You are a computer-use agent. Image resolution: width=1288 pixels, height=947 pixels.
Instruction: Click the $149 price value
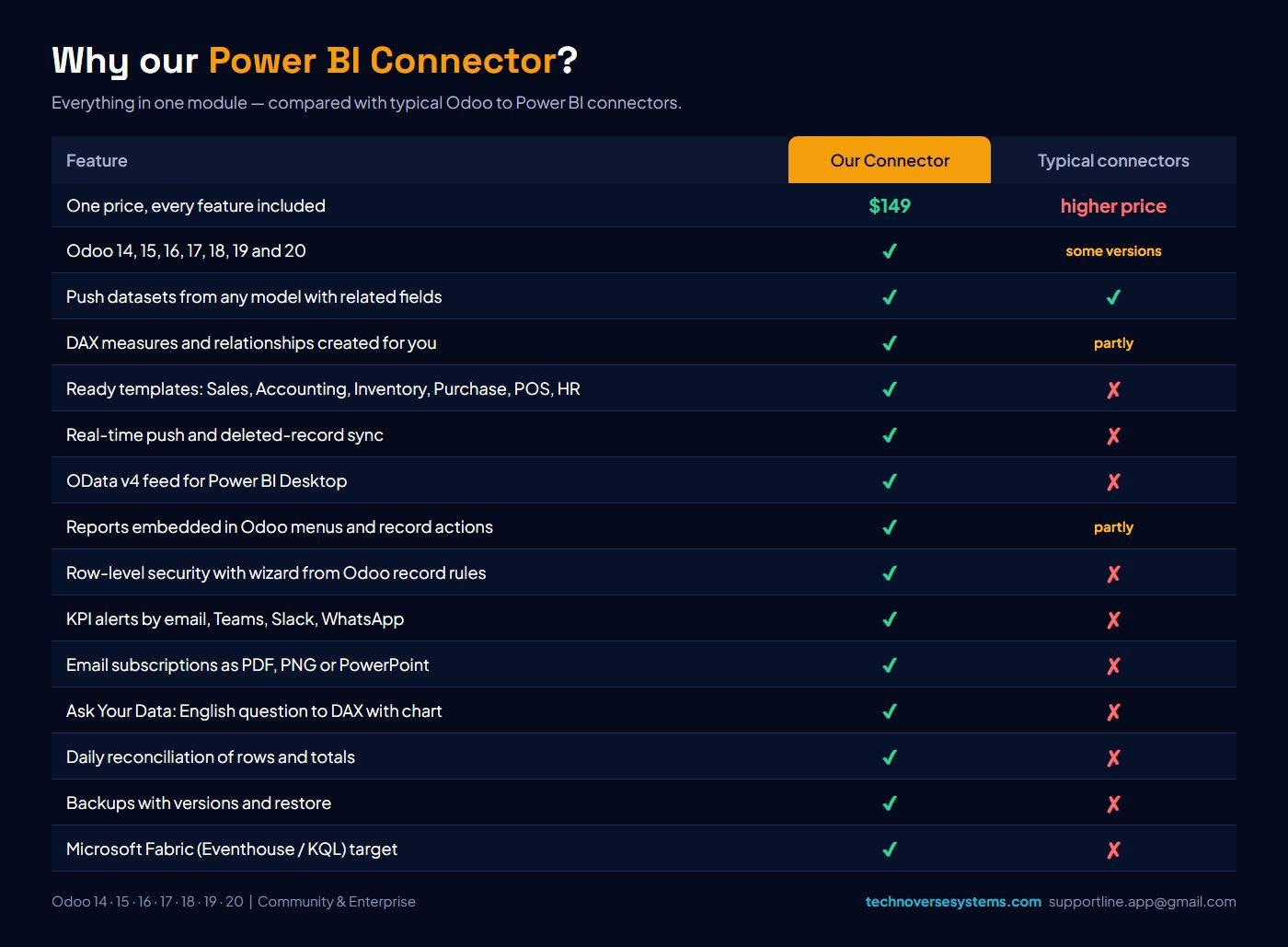pos(890,206)
